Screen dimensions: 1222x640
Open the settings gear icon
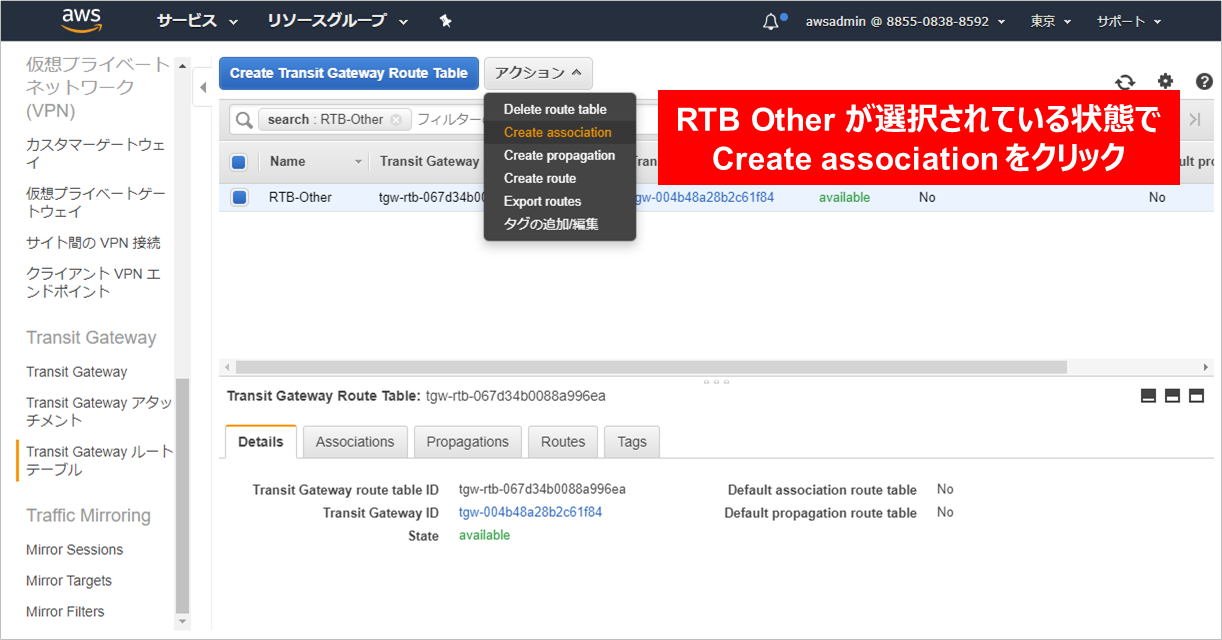[x=1165, y=82]
